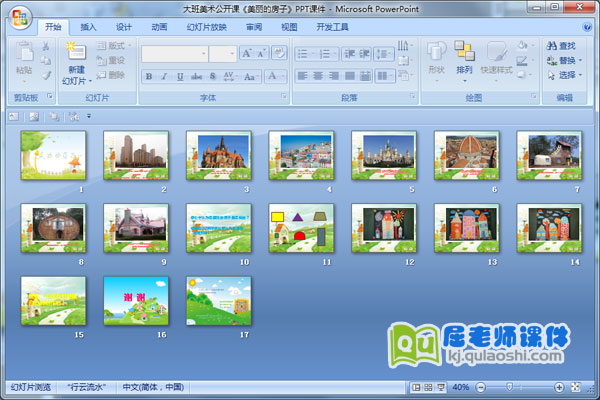Open the Insert (插入) ribbon tab
The image size is (600, 400).
tap(89, 27)
